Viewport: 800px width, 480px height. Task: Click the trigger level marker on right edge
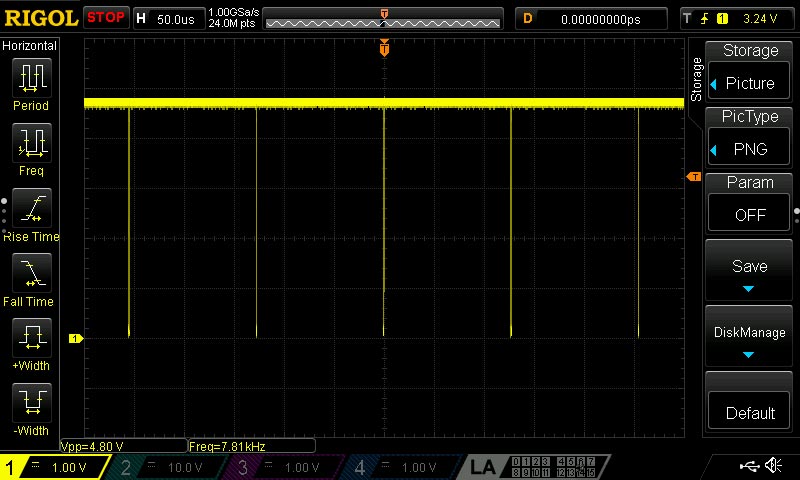pyautogui.click(x=694, y=176)
